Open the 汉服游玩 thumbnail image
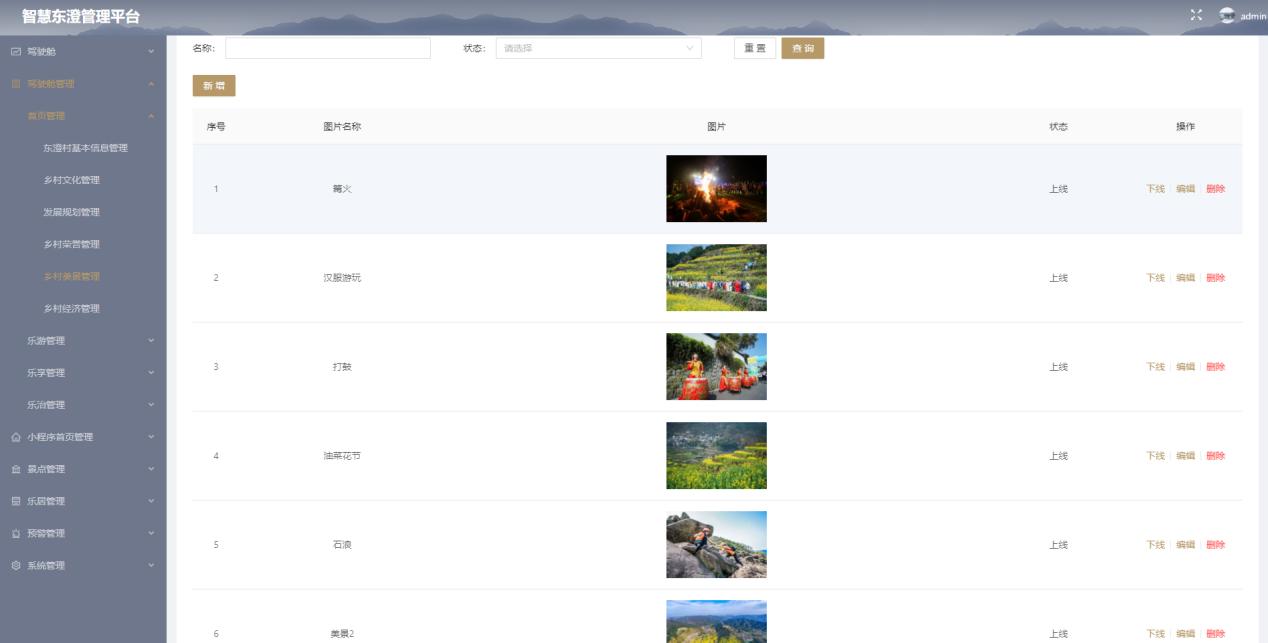This screenshot has height=643, width=1268. point(716,278)
